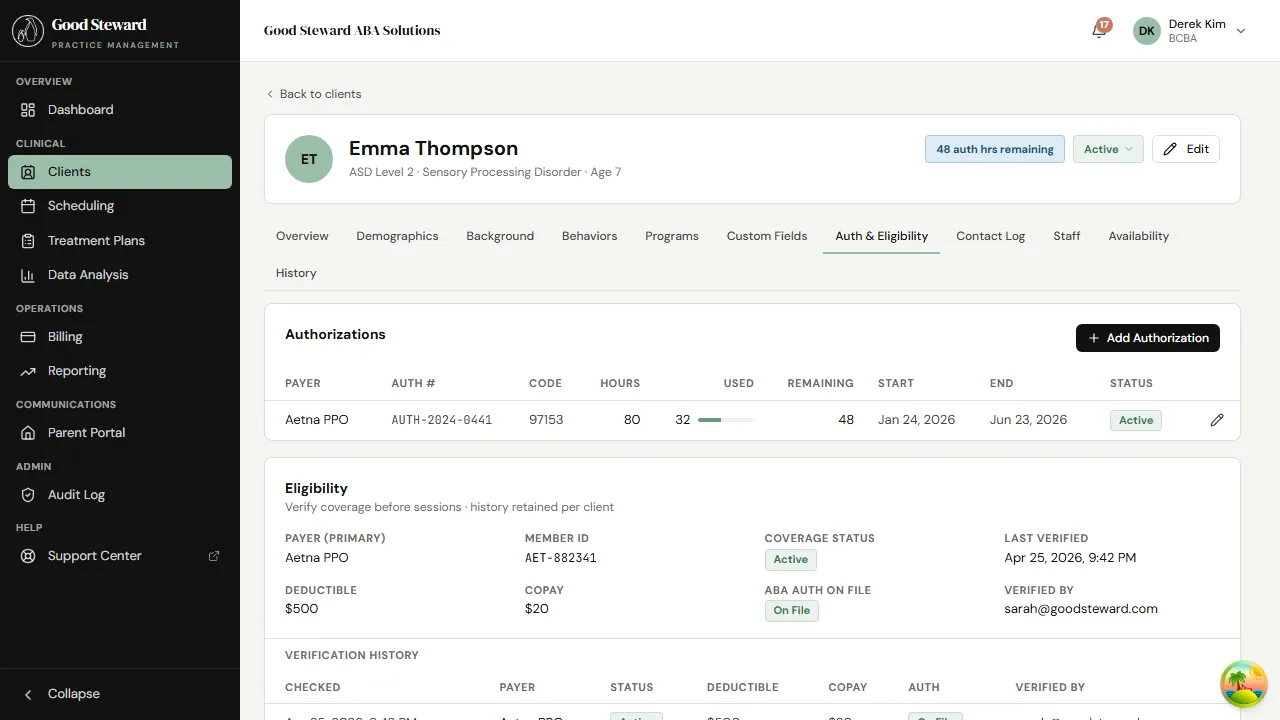Toggle the Eligibility Active coverage badge
This screenshot has height=720, width=1280.
pyautogui.click(x=790, y=559)
